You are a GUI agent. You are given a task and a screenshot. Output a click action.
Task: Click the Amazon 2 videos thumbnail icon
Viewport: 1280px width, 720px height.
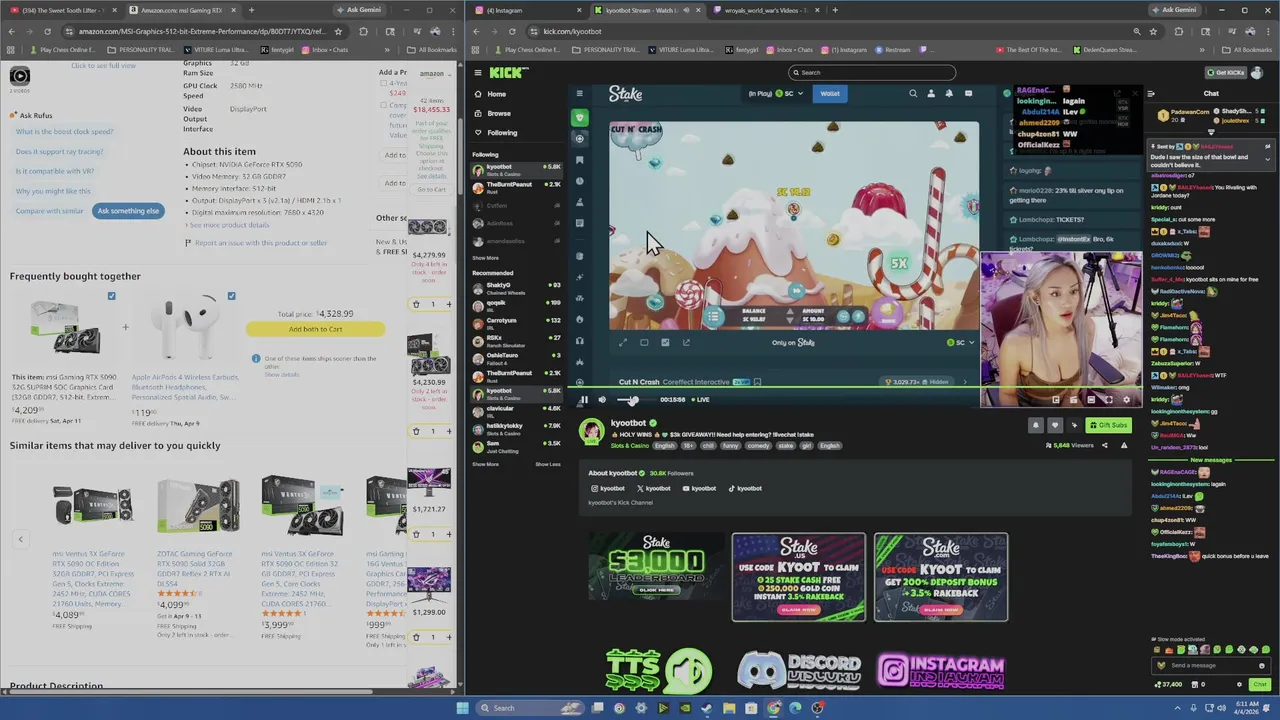click(x=20, y=77)
